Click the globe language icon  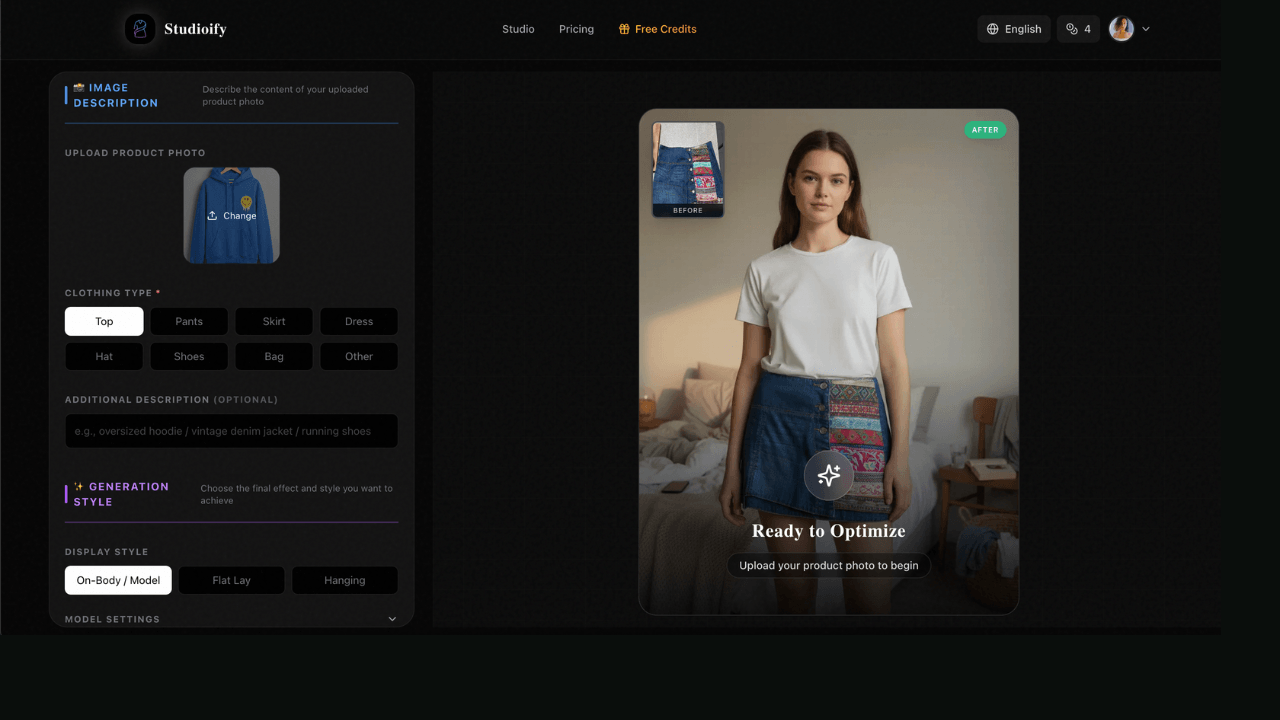click(993, 29)
